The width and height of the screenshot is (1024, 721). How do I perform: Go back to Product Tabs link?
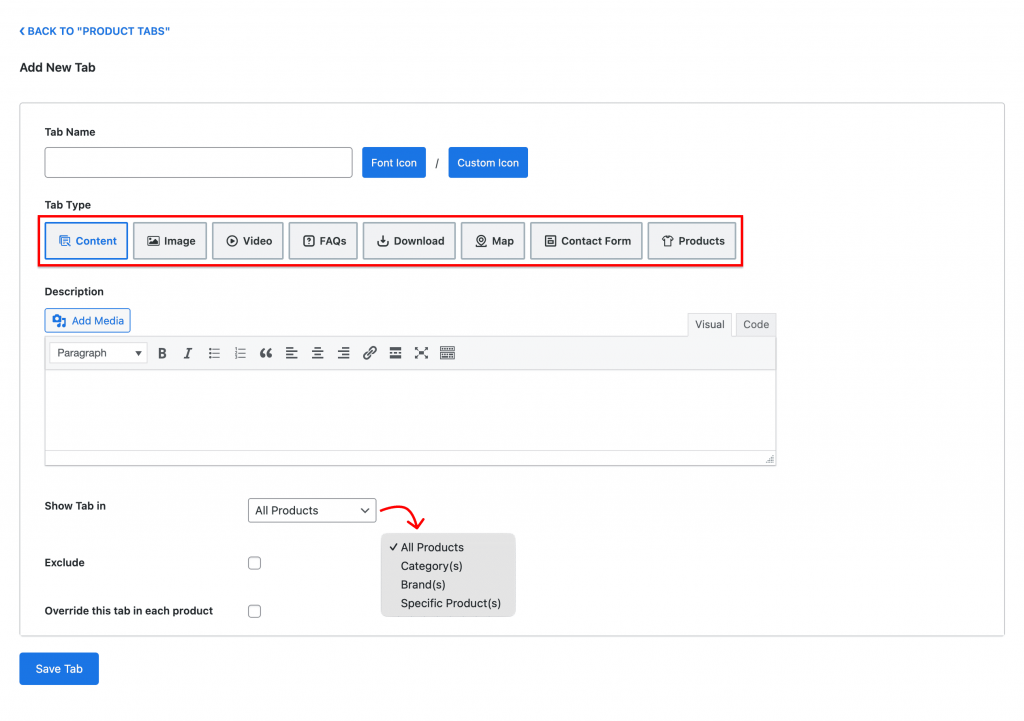coord(95,32)
